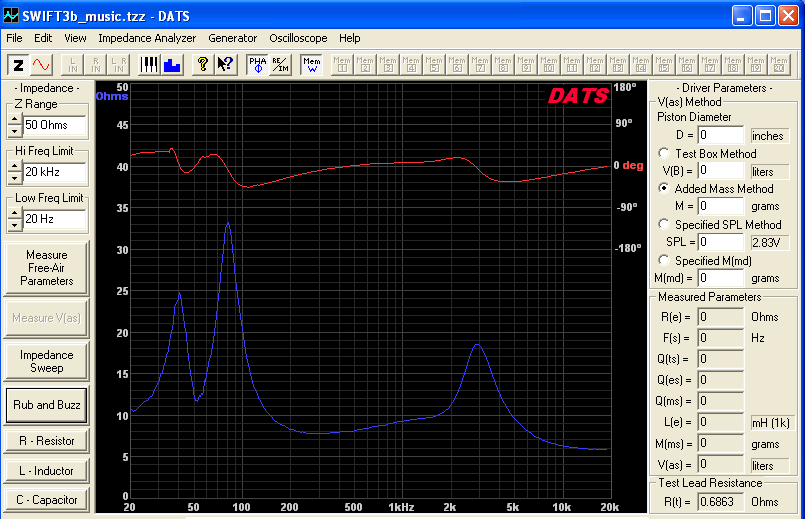Choose the Specified M(md) radio option

[x=664, y=260]
